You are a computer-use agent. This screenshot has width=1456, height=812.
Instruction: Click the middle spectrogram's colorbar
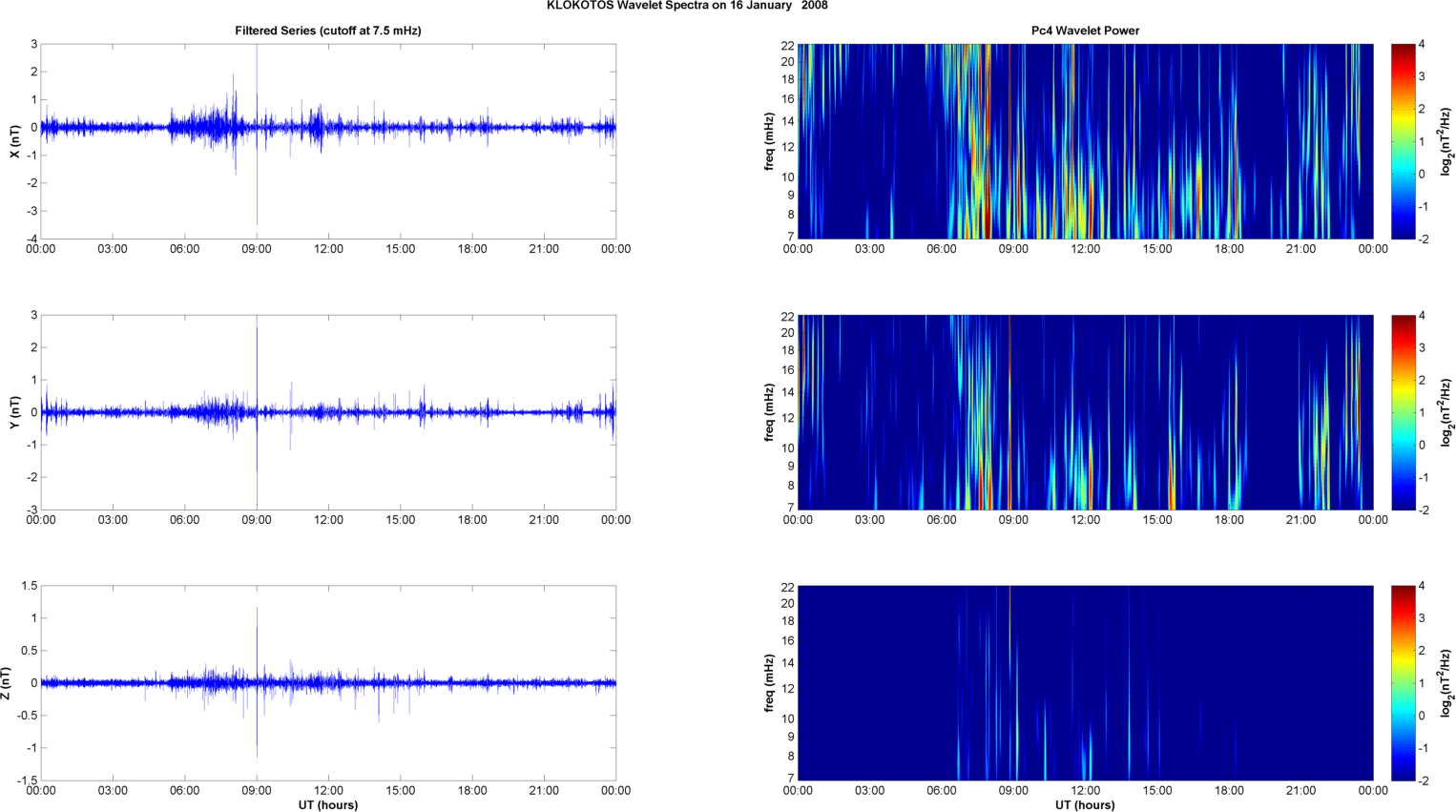(1403, 412)
